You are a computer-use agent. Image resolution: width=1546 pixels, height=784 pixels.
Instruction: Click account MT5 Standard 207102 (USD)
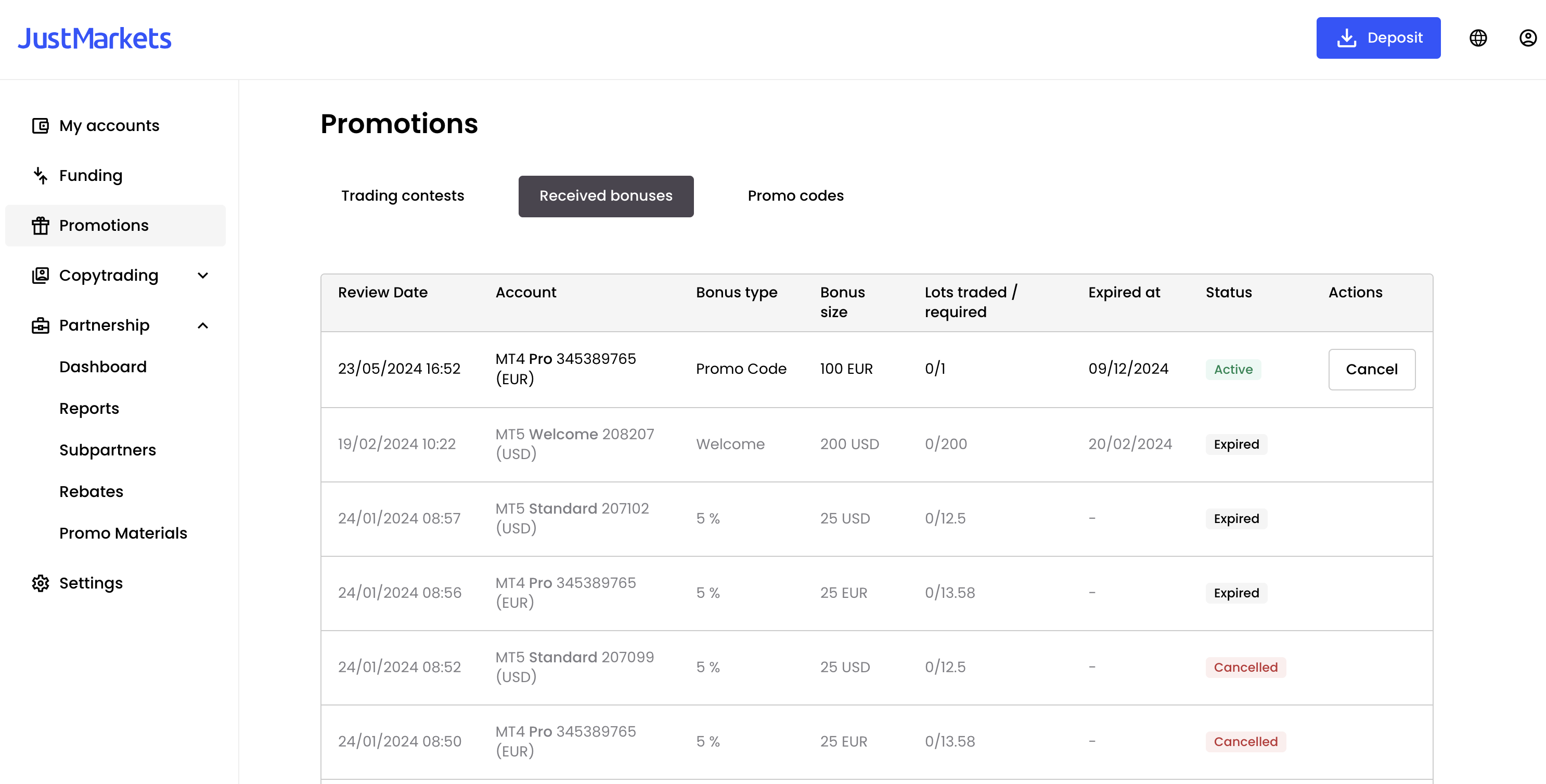tap(572, 518)
